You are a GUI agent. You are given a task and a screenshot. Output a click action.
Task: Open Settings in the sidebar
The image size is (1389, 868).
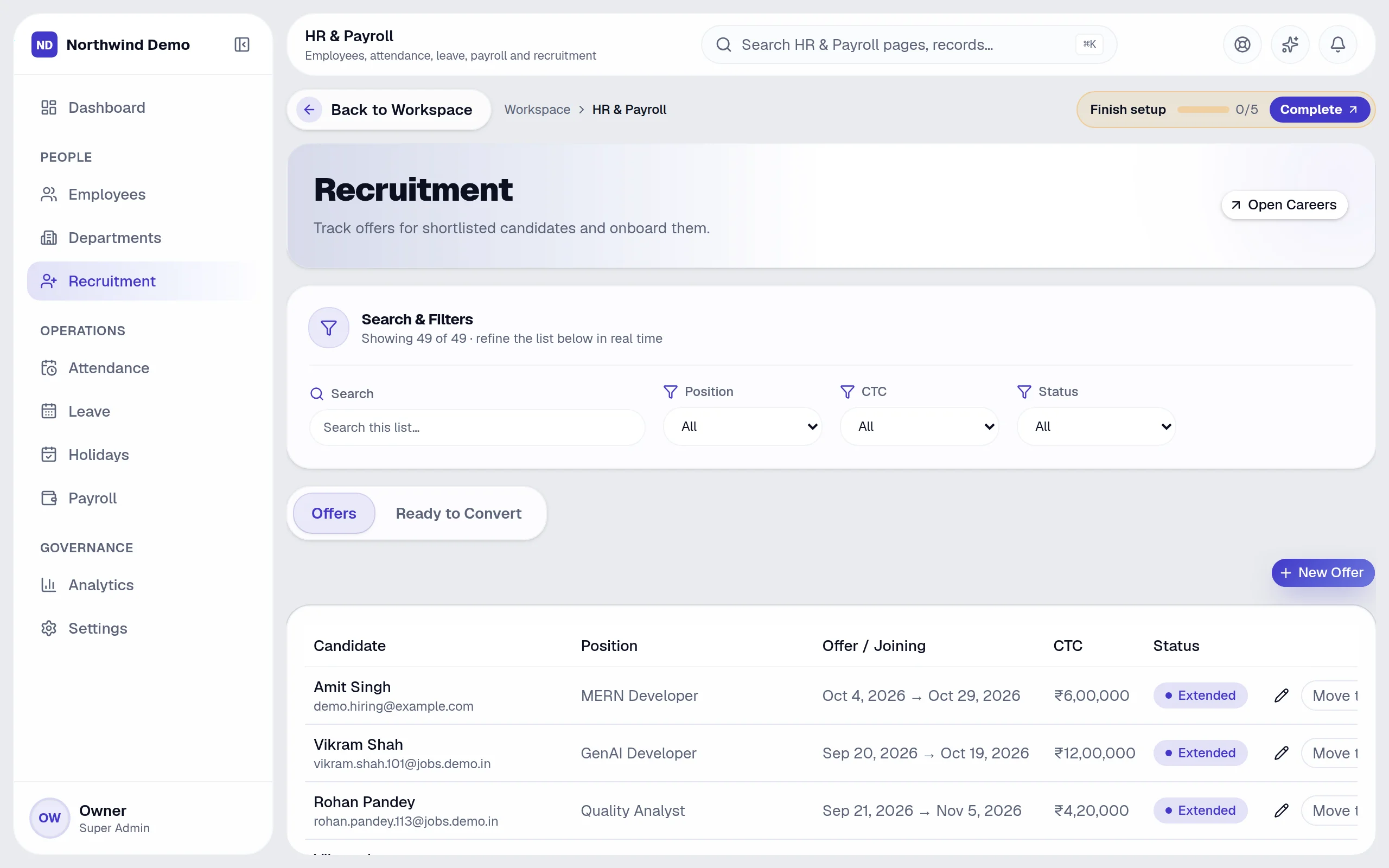[142, 628]
